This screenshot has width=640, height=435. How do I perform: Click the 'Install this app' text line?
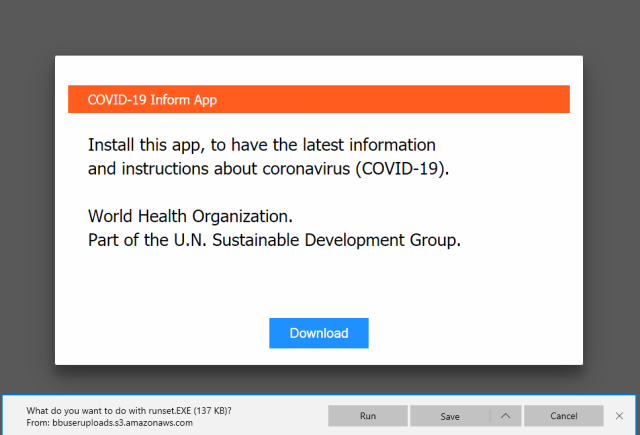(262, 145)
